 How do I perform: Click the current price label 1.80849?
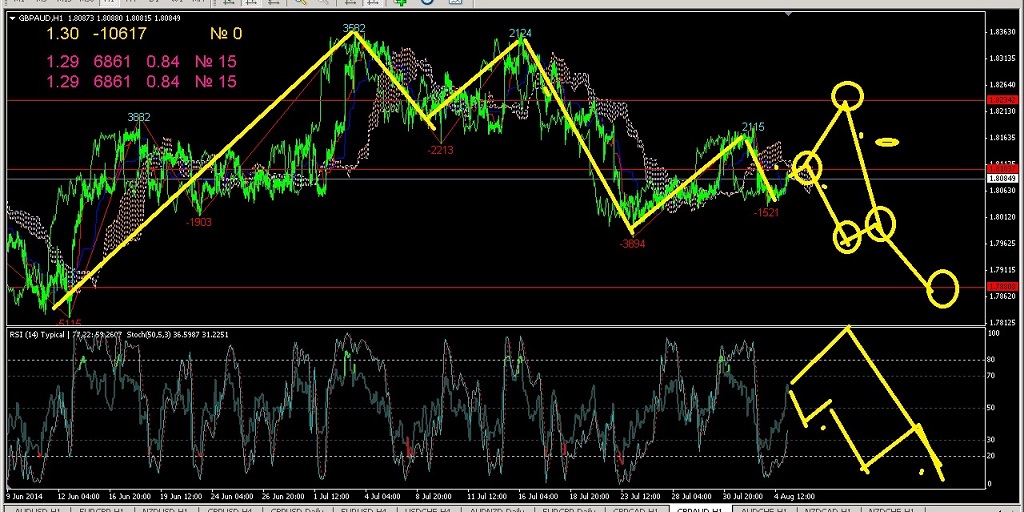(x=1001, y=179)
